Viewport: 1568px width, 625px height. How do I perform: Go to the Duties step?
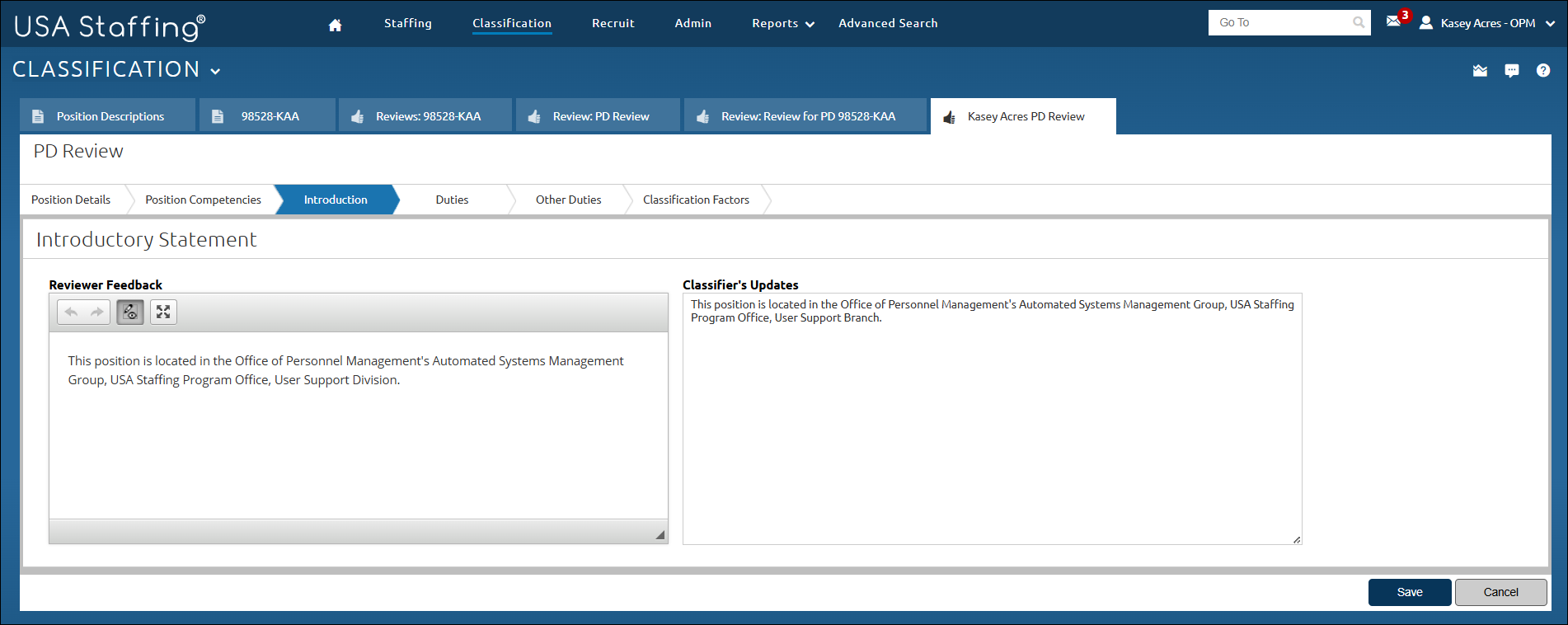point(452,200)
